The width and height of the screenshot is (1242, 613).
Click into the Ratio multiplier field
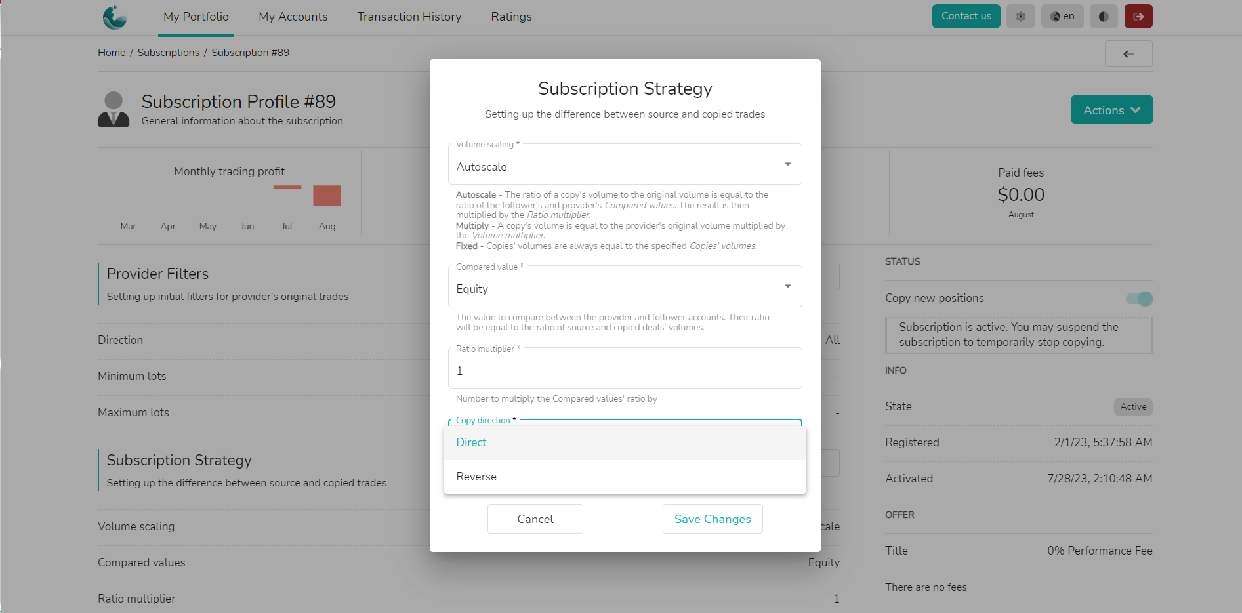pos(625,371)
